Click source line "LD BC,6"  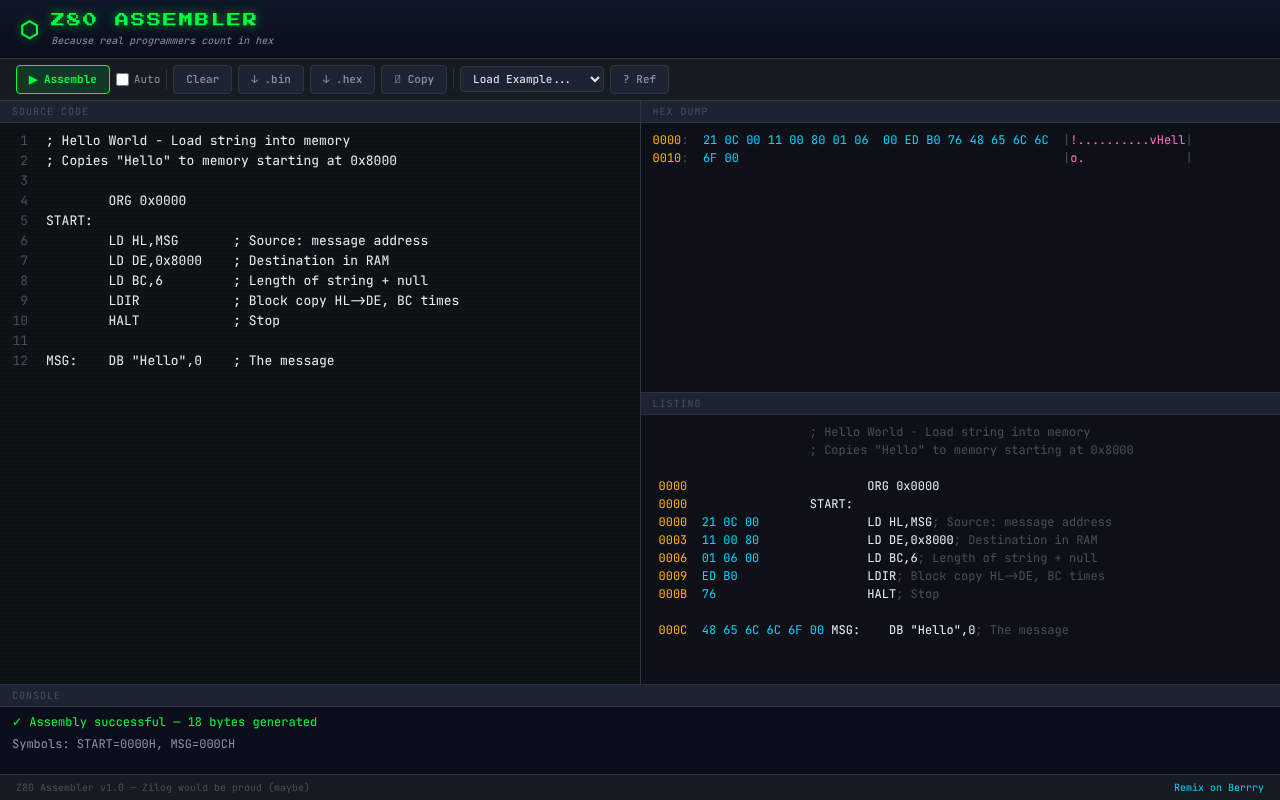click(x=135, y=281)
